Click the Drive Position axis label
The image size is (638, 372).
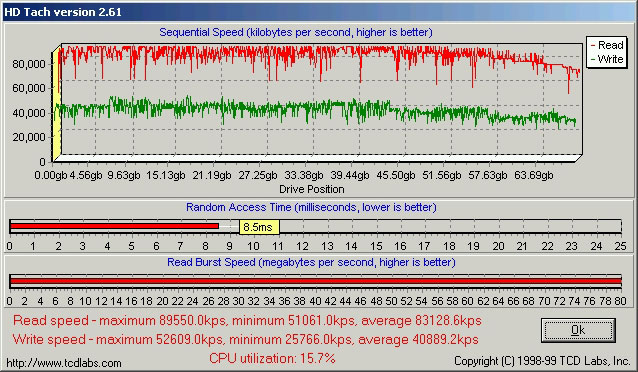tap(312, 189)
